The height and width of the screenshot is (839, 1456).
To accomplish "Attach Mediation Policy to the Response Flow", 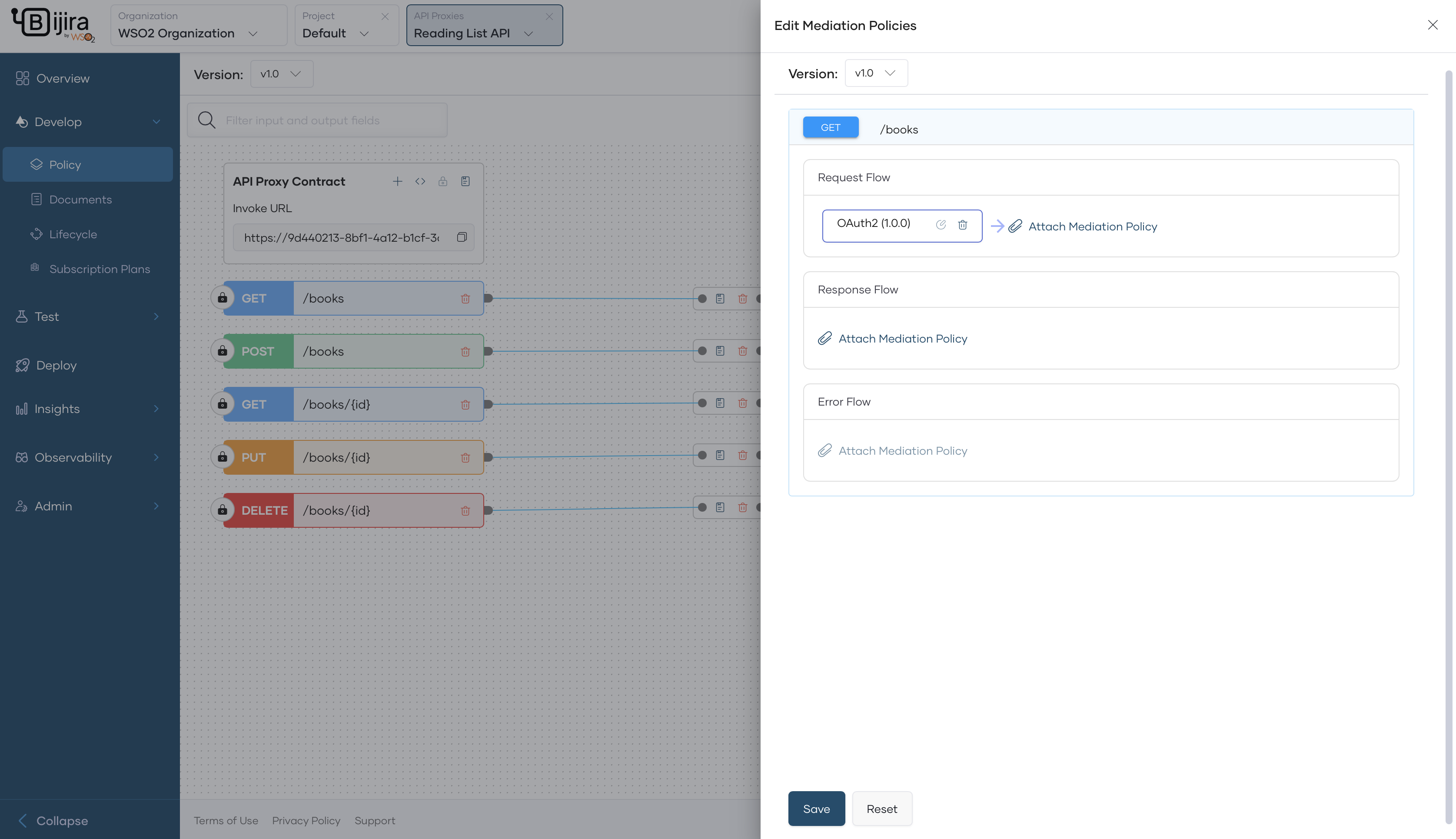I will (x=902, y=339).
